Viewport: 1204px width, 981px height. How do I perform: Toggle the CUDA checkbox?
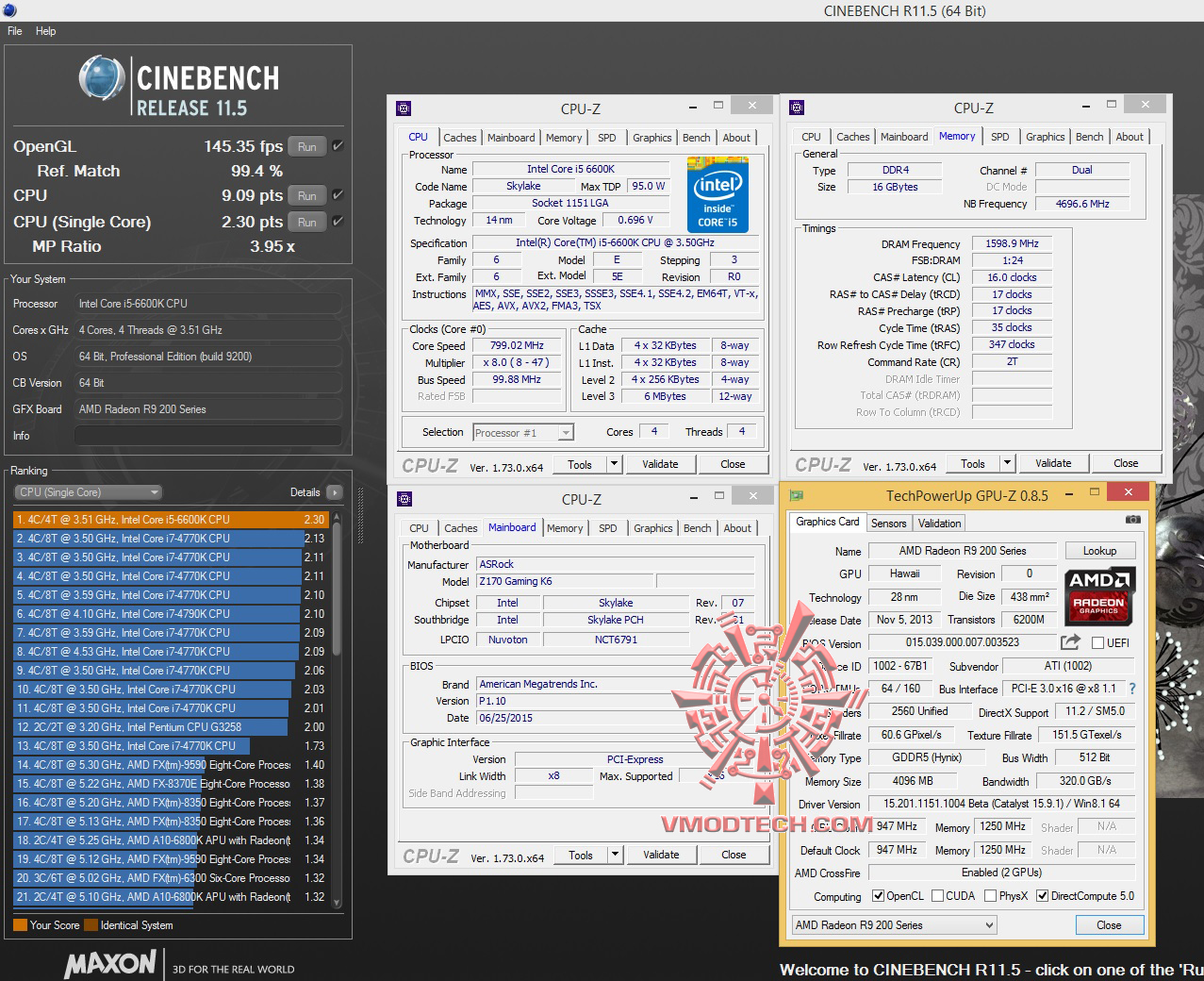(938, 896)
